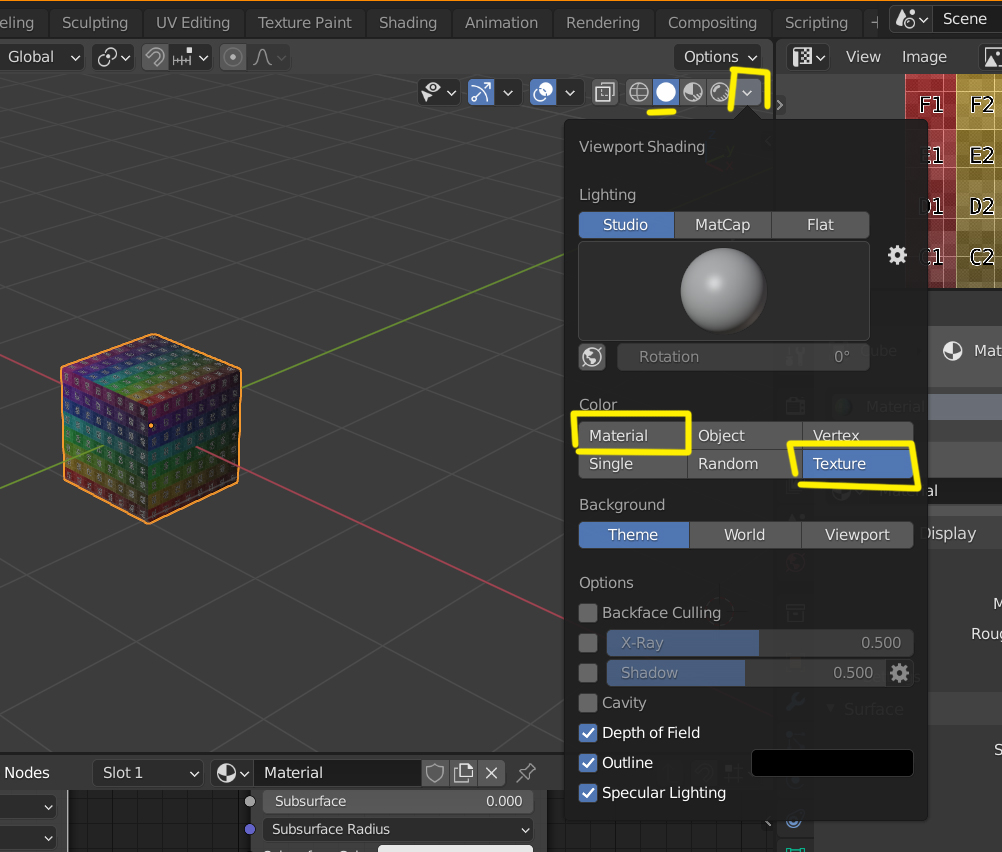Open transform pivot point icon
Screen dimensions: 1002x852
pyautogui.click(x=114, y=58)
